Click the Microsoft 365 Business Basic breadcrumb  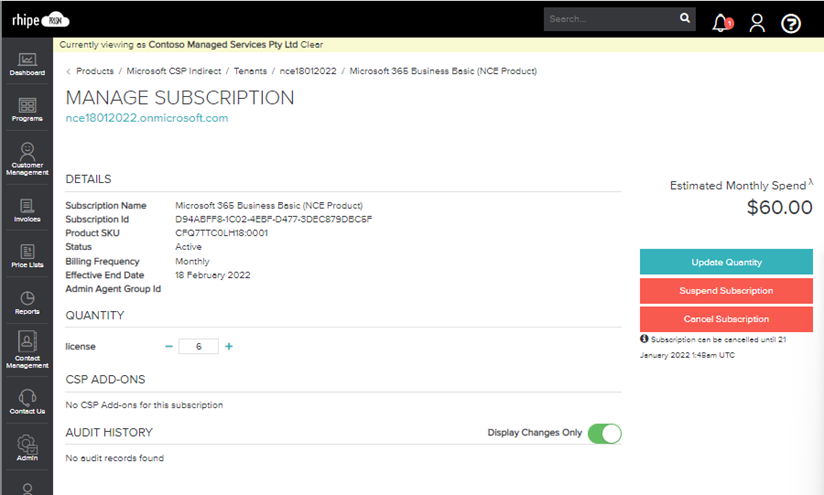point(443,71)
